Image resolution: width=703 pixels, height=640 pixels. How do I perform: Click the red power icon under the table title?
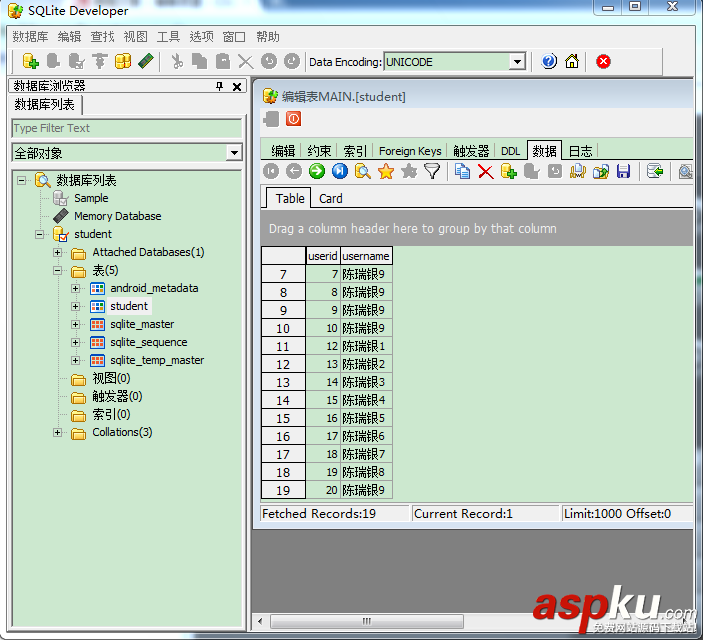(294, 119)
